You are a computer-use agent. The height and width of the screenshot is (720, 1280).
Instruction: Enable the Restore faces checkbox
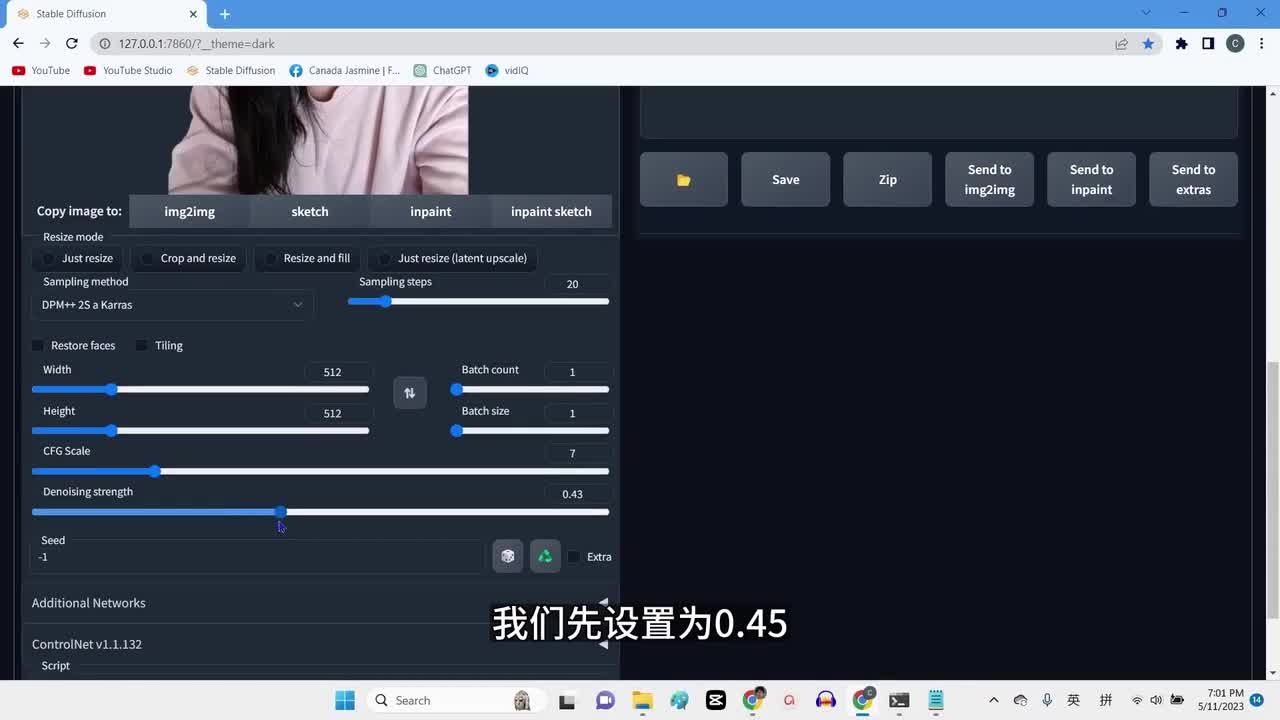(x=39, y=346)
